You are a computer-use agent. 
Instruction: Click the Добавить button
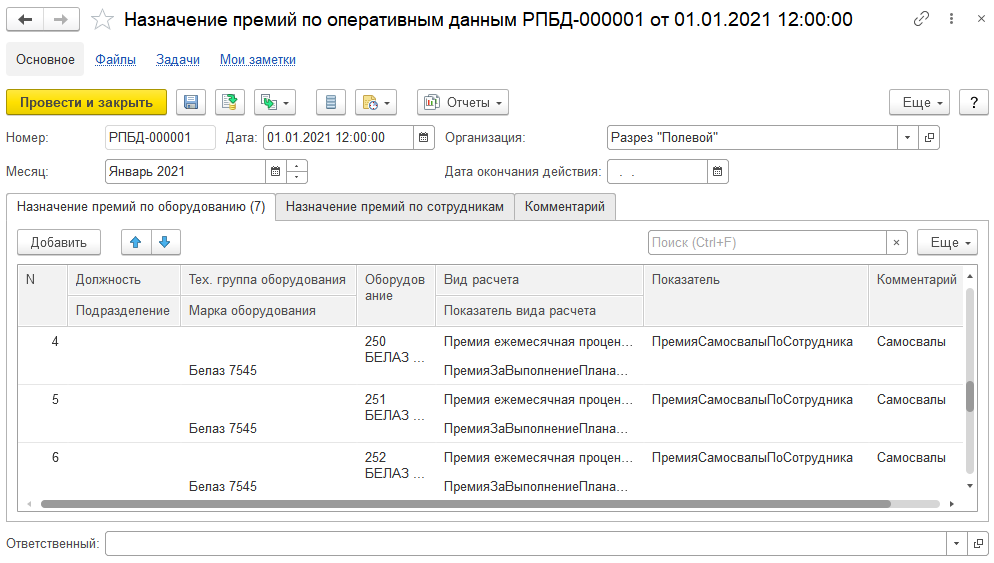(58, 242)
